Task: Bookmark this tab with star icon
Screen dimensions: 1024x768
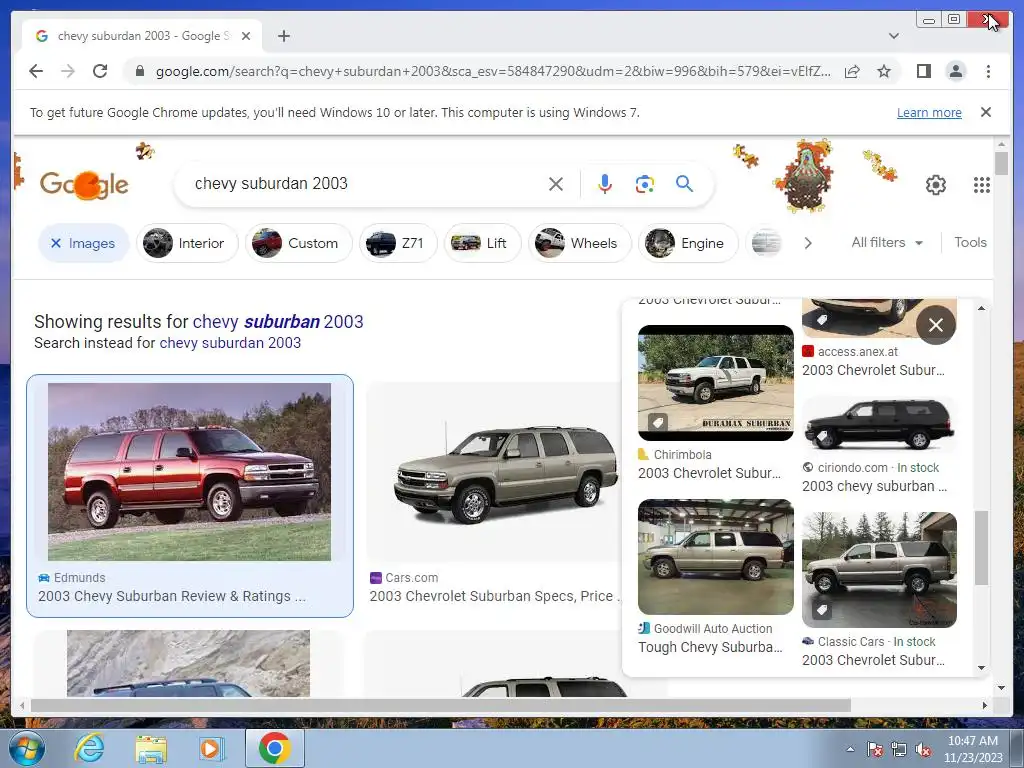Action: 884,71
